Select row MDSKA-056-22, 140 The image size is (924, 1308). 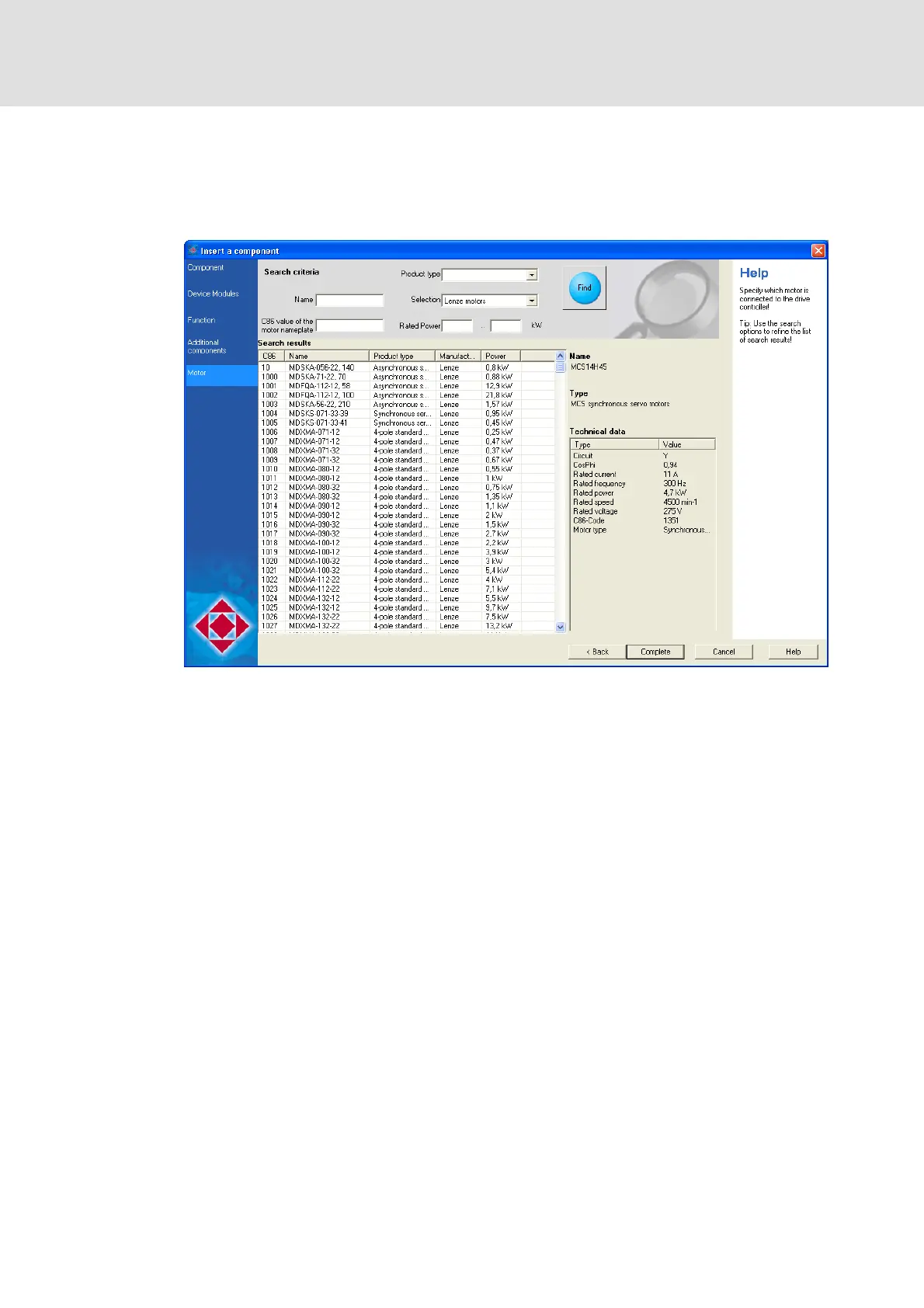point(407,367)
